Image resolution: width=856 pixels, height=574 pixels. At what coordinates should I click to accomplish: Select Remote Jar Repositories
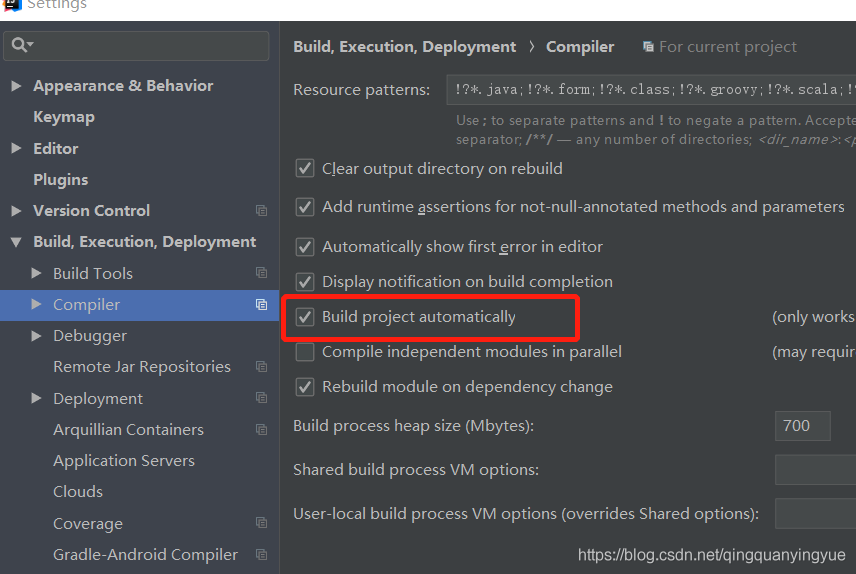[x=142, y=366]
